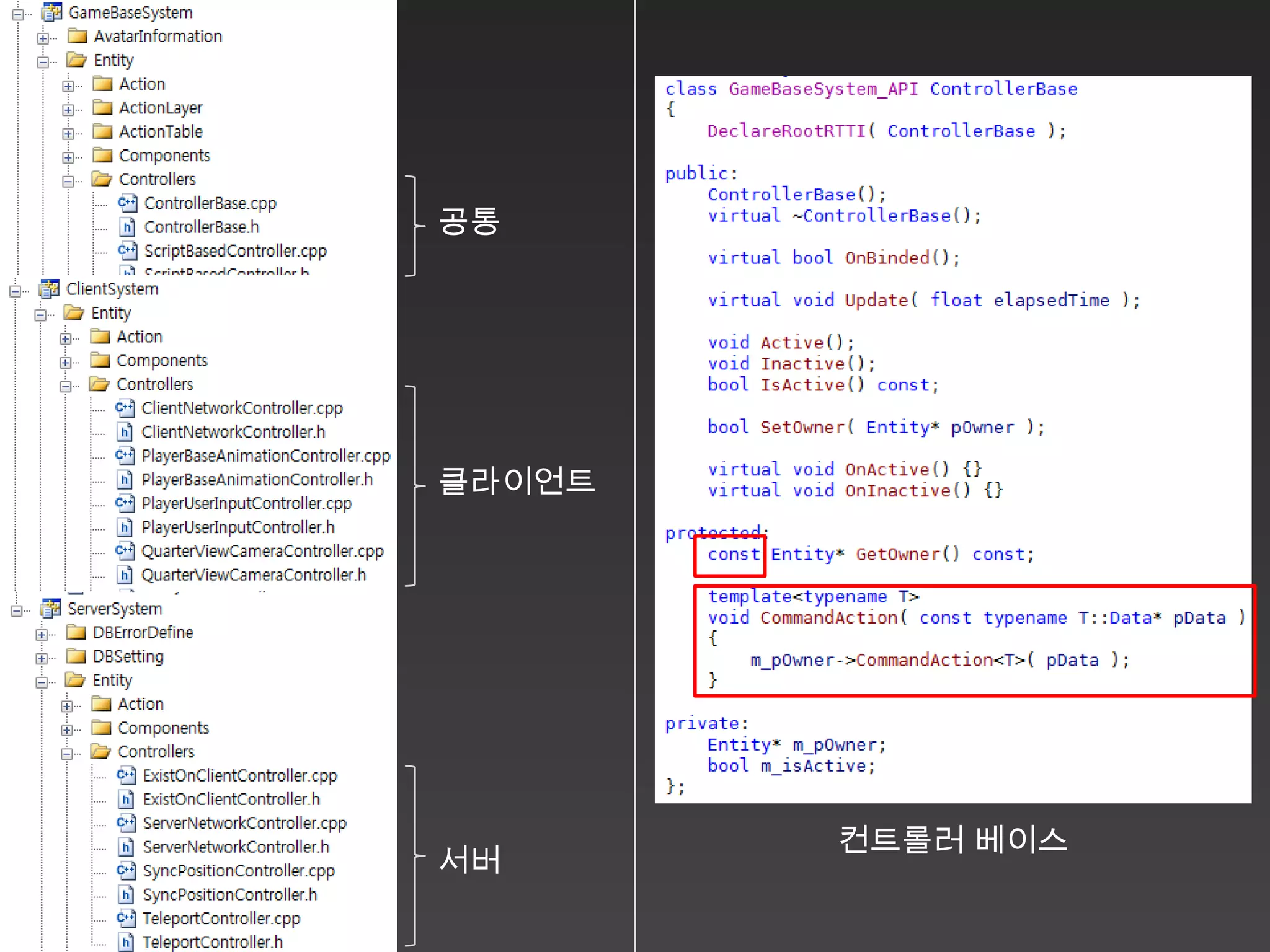Click 'm_isActive' member in code
The height and width of the screenshot is (952, 1270).
[813, 766]
